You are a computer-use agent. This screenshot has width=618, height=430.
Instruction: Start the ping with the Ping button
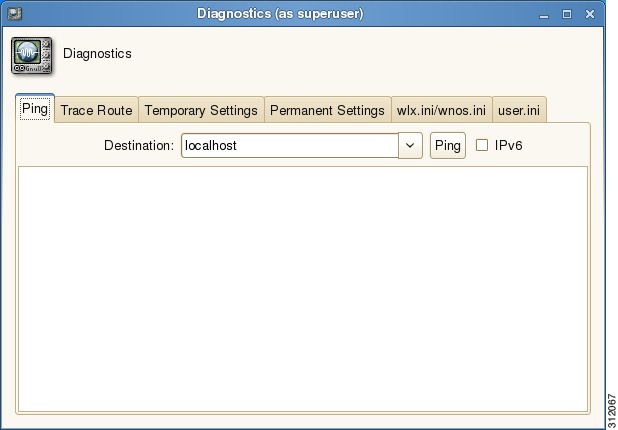point(448,145)
